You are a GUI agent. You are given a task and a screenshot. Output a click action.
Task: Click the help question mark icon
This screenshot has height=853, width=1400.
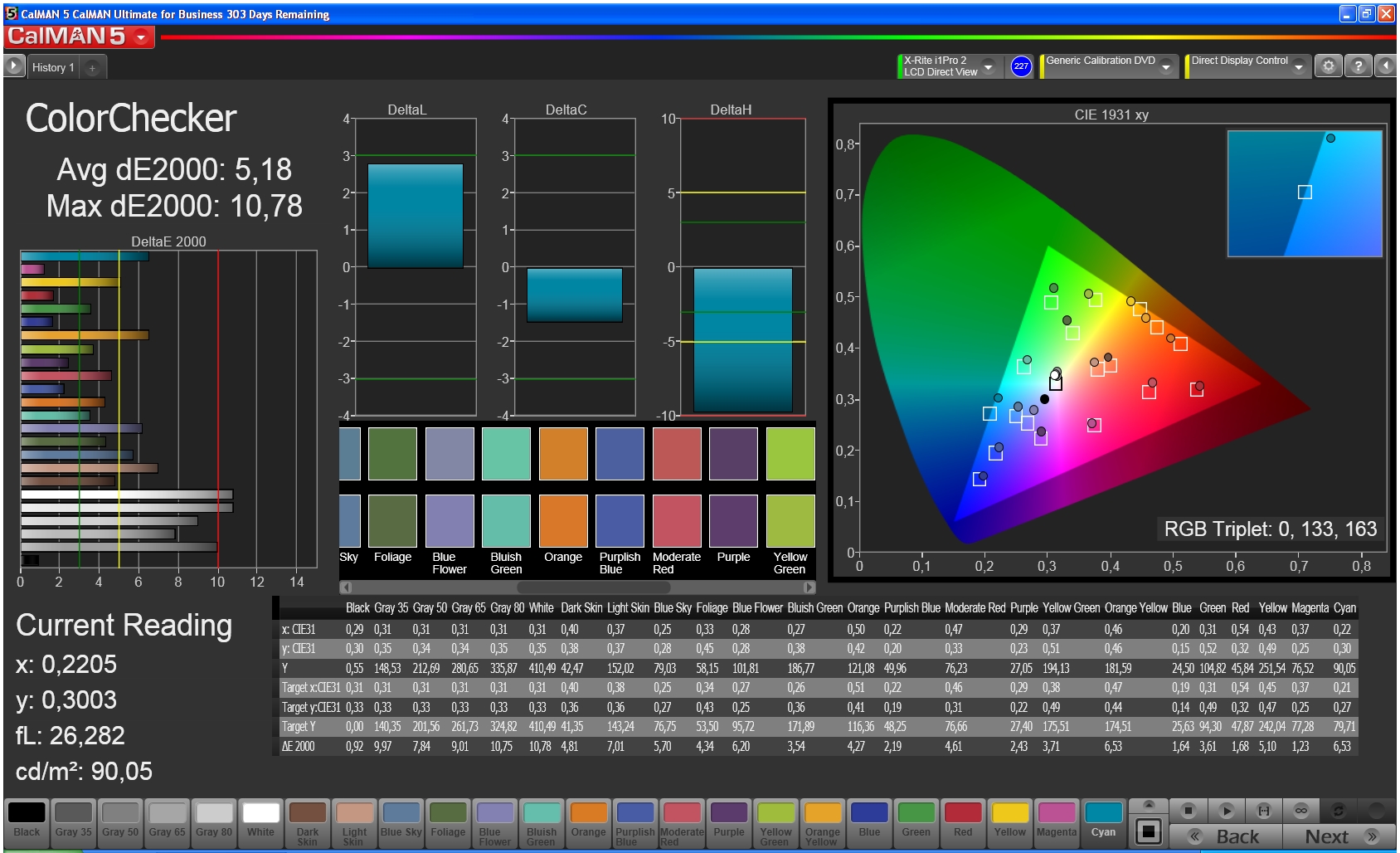click(x=1358, y=66)
